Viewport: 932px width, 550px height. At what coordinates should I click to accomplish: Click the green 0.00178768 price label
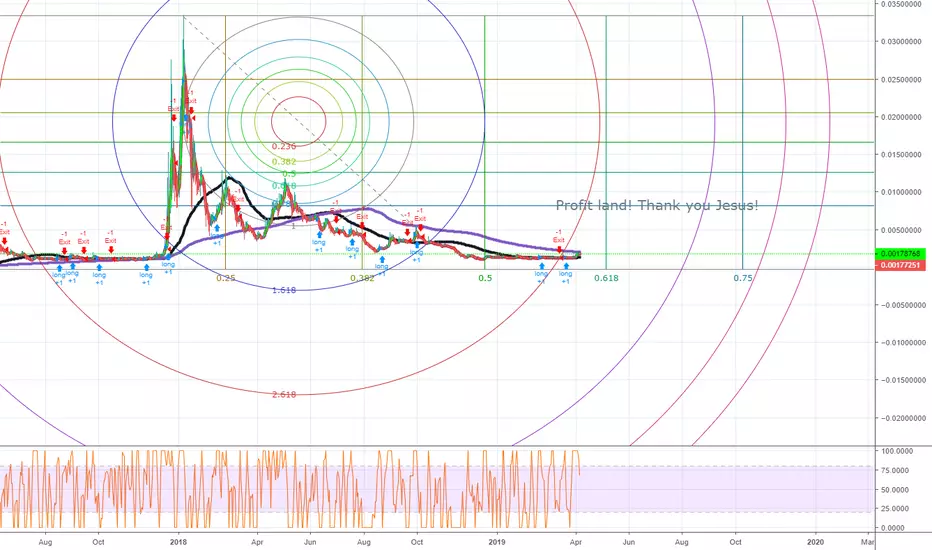click(x=900, y=254)
